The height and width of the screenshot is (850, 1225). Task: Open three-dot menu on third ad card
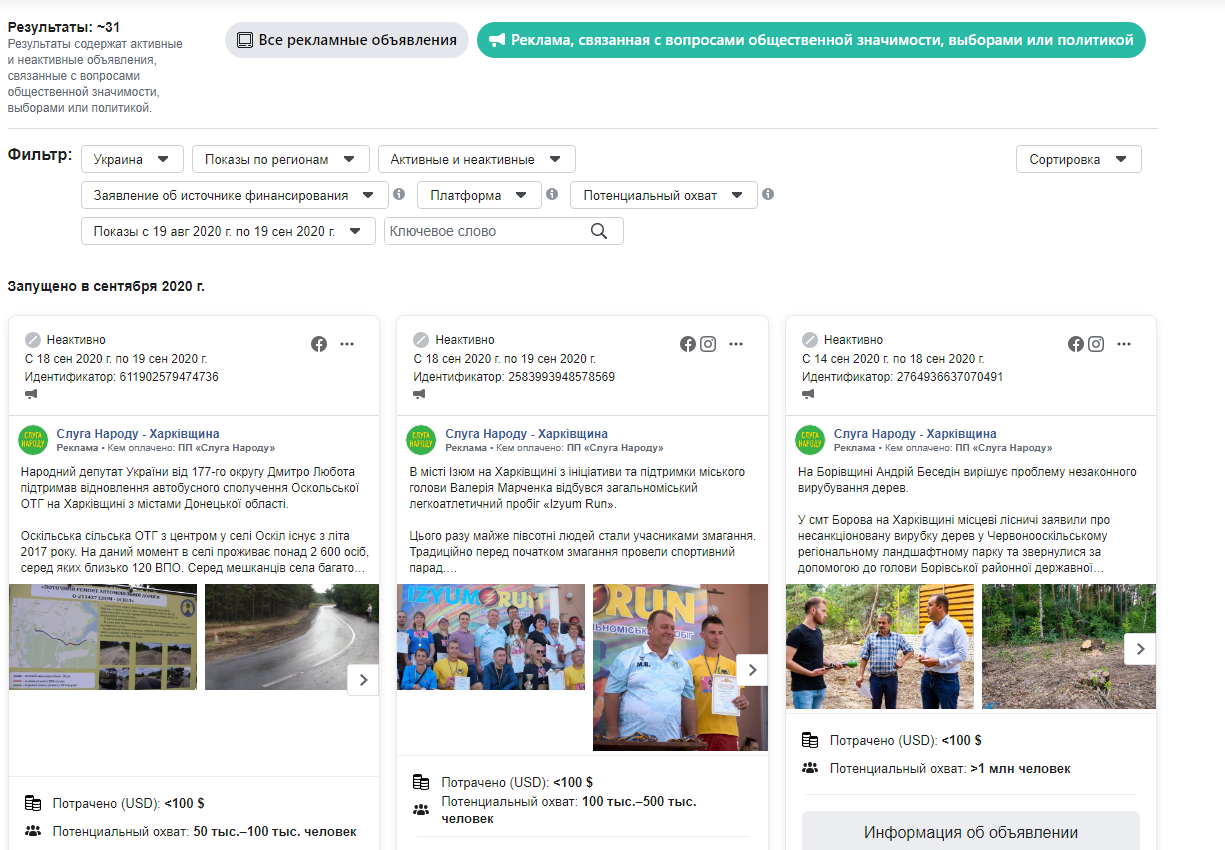[1124, 344]
